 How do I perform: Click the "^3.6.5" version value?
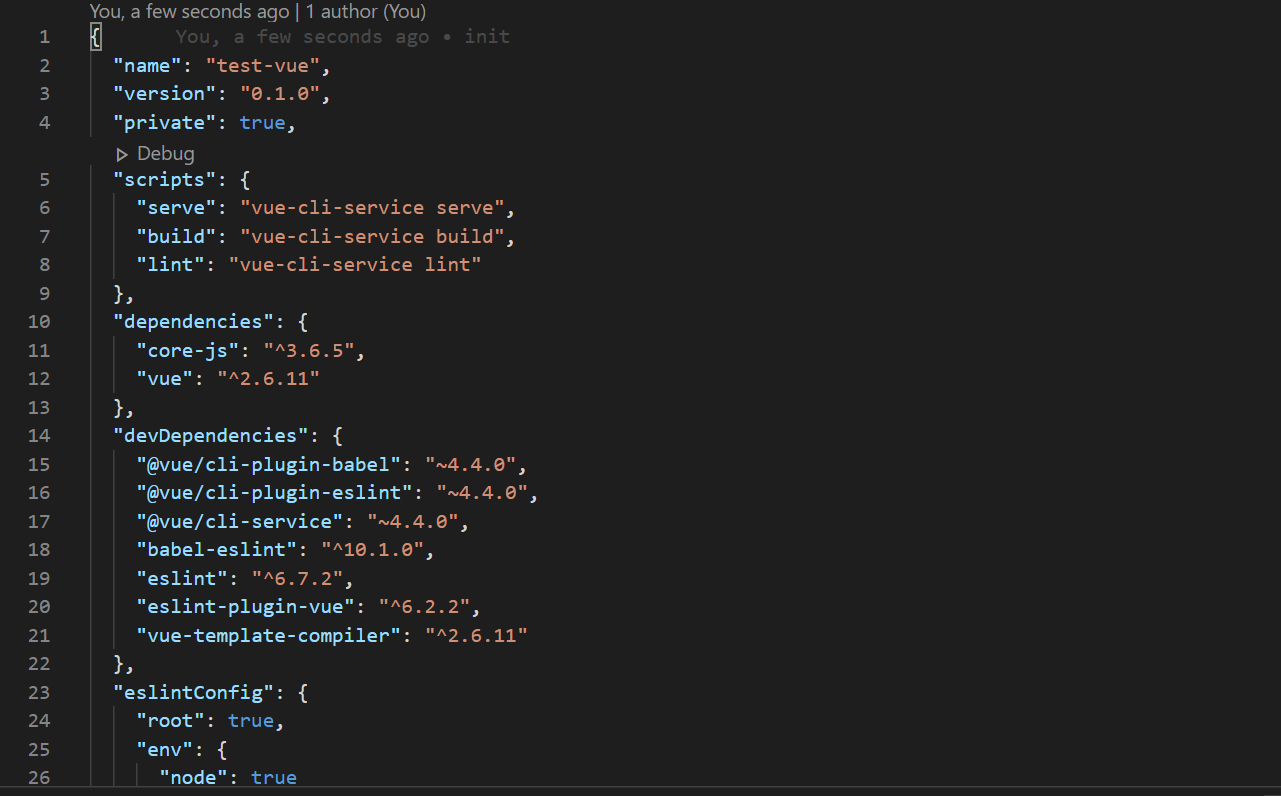[309, 351]
